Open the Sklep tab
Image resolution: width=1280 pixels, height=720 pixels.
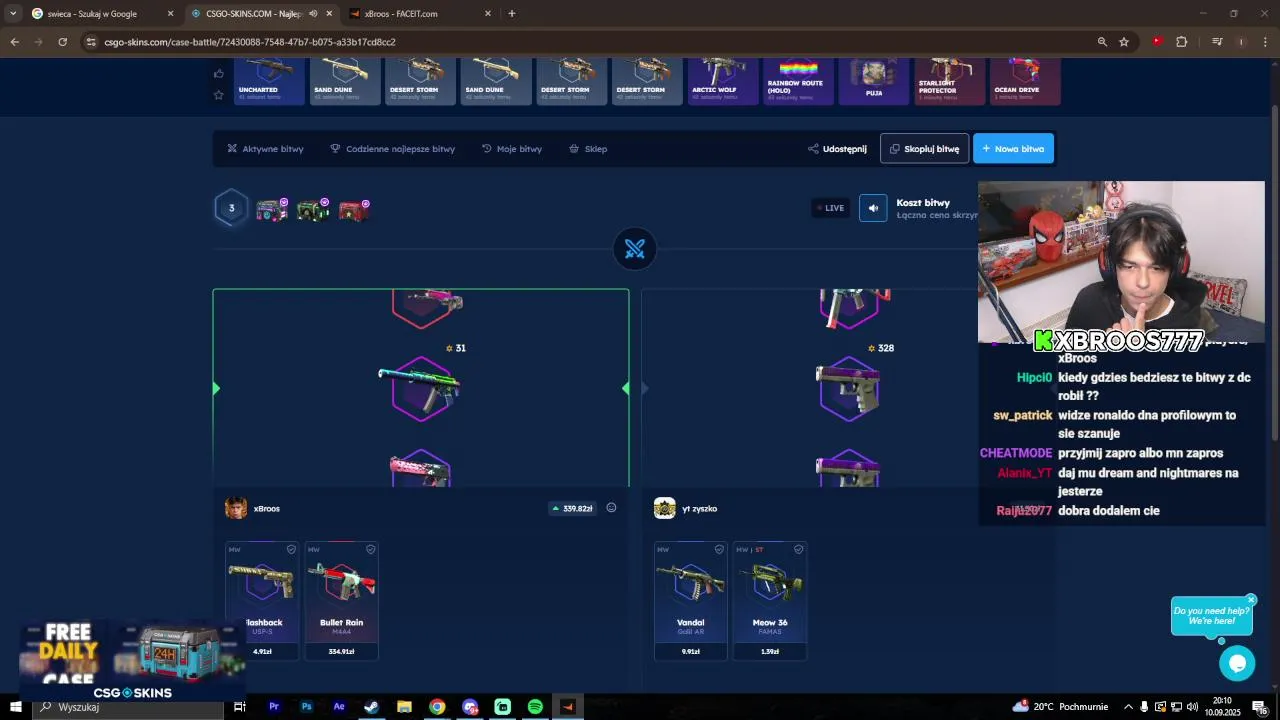pos(588,149)
